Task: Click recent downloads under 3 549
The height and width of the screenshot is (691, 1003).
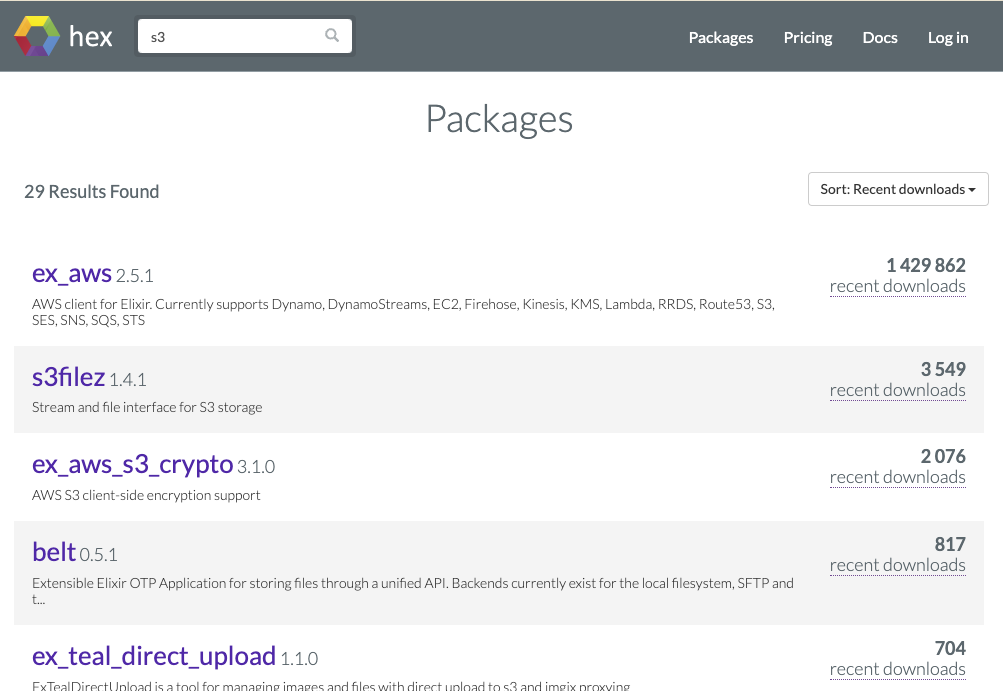Action: click(897, 390)
